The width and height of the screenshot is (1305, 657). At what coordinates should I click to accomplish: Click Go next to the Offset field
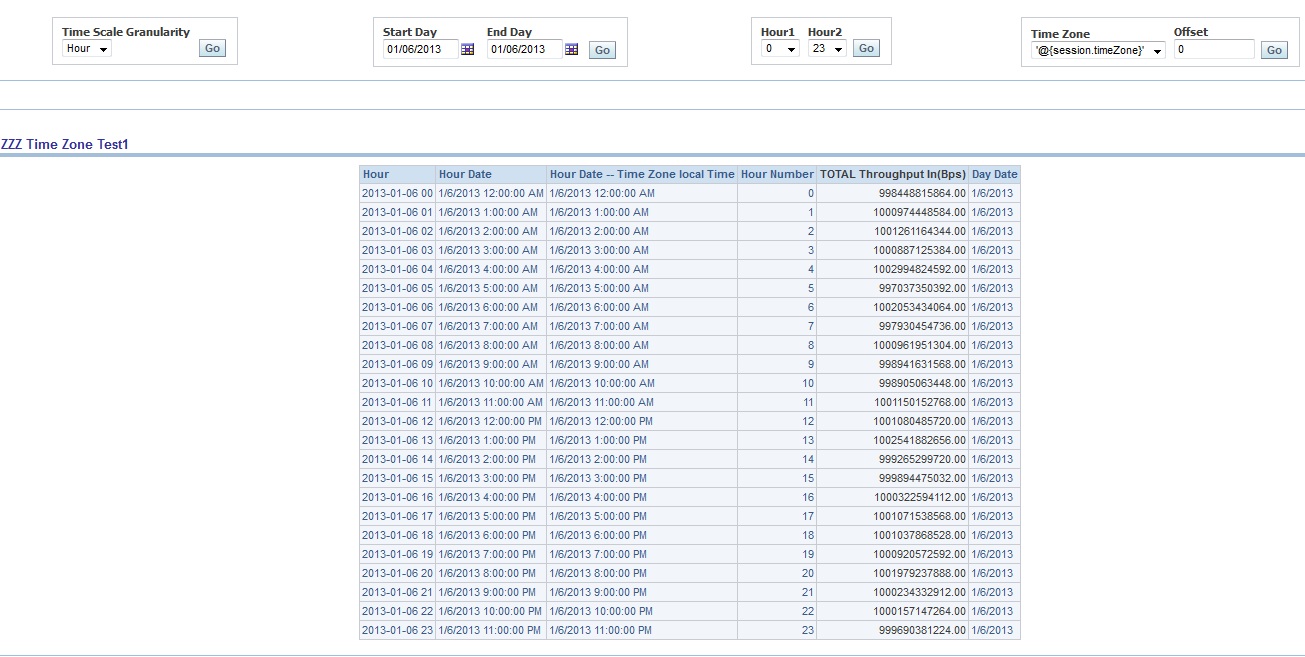pos(1274,47)
